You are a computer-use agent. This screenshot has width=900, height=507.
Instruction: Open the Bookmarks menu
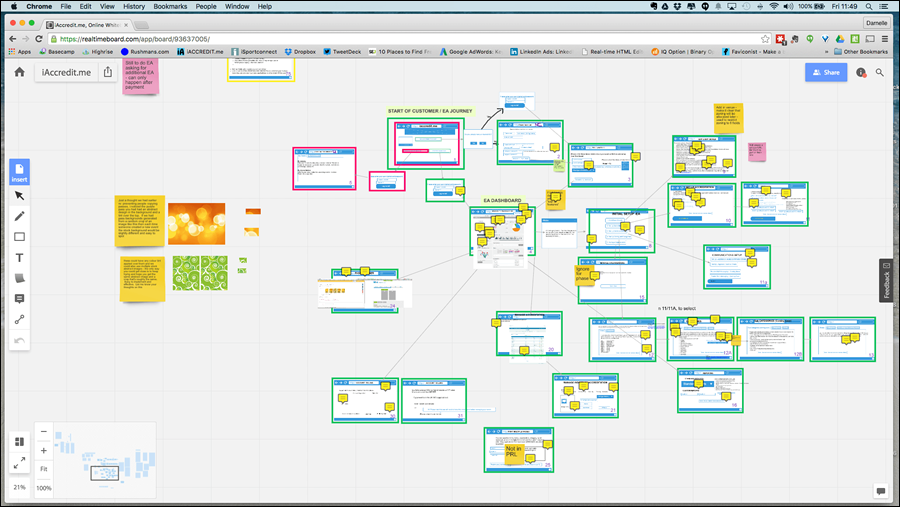(170, 6)
